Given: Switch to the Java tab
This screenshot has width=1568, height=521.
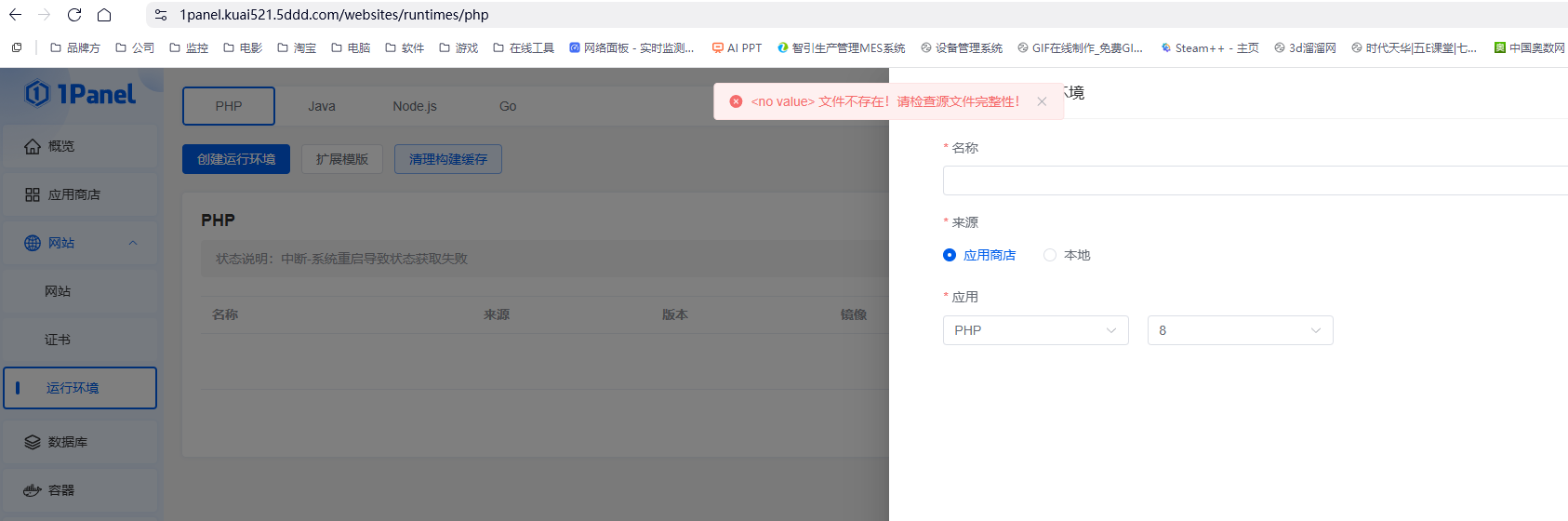Looking at the screenshot, I should coord(322,106).
